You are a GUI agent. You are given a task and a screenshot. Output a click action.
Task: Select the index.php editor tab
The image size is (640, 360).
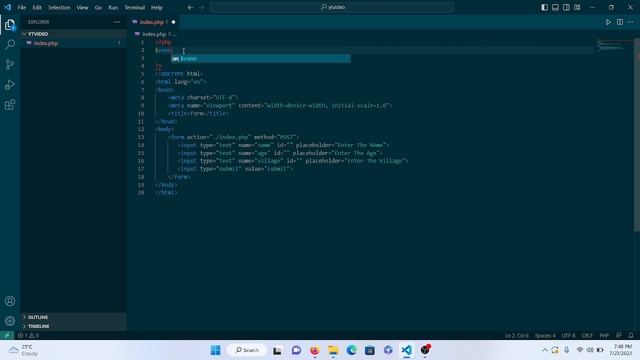coord(153,22)
